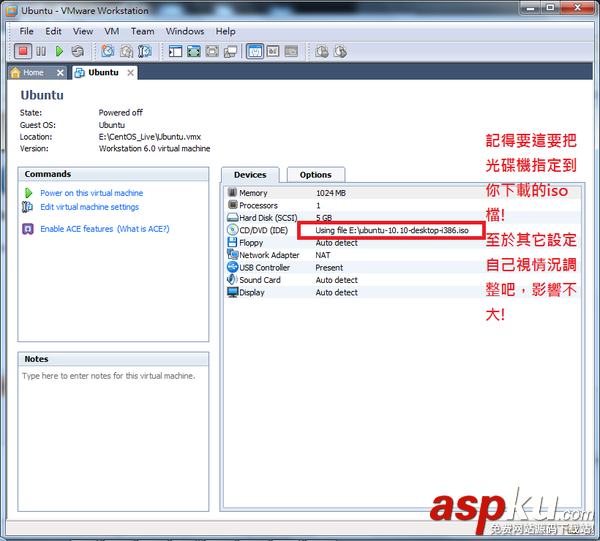Close the VMware Workstation window

578,8
